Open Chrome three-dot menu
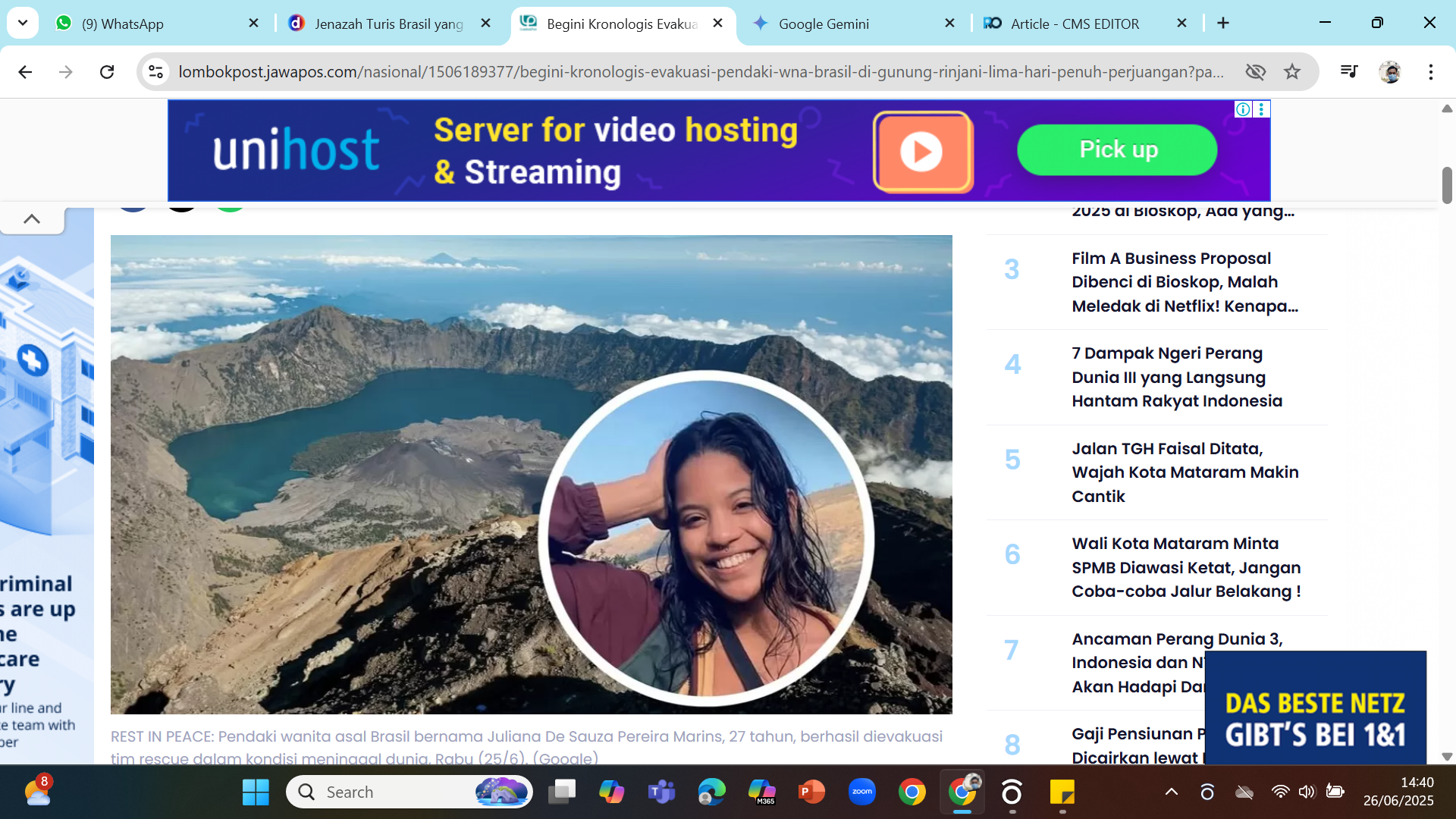The image size is (1456, 819). (x=1431, y=72)
